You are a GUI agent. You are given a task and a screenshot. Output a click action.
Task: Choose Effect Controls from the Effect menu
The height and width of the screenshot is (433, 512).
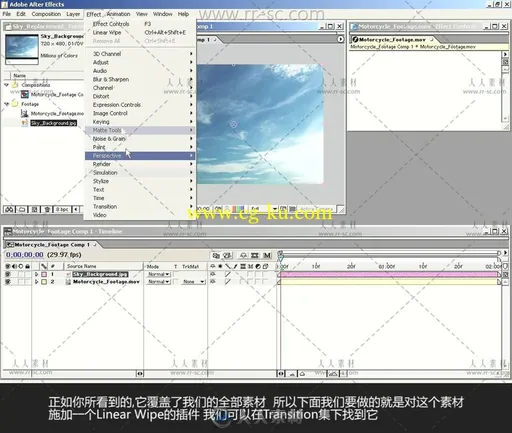(x=140, y=24)
